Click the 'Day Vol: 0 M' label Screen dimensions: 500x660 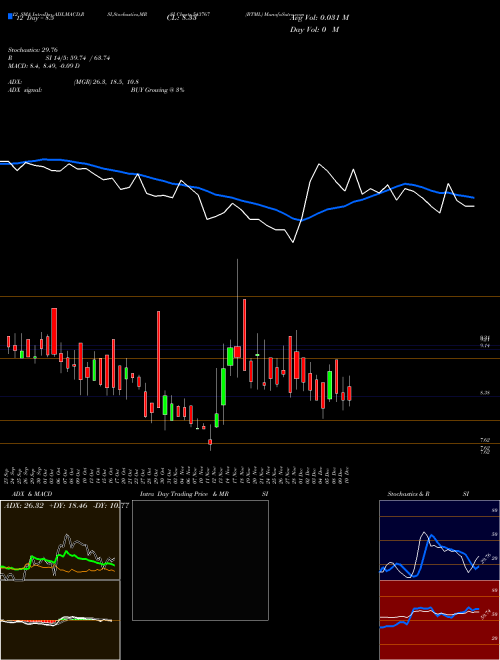(314, 30)
